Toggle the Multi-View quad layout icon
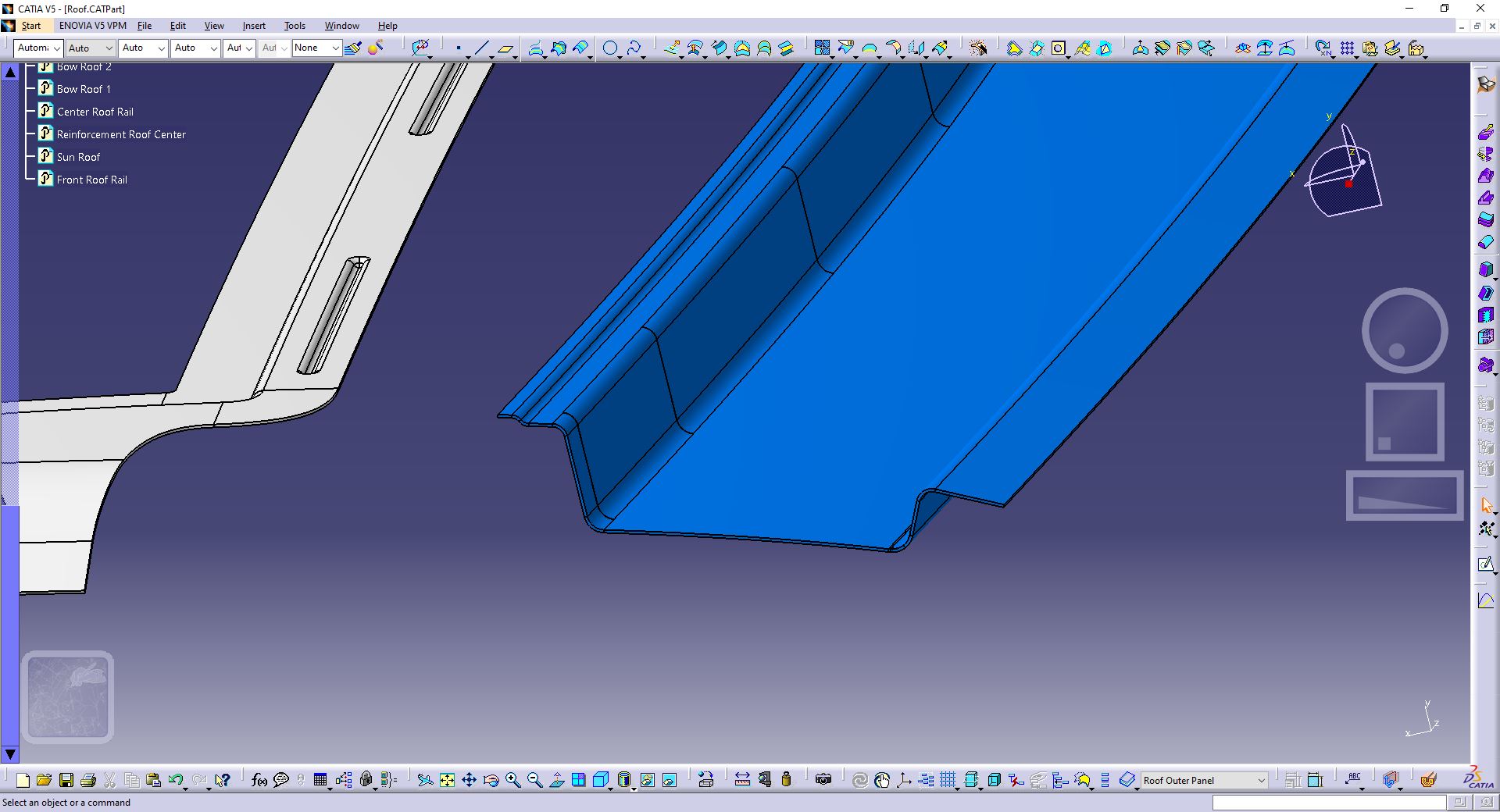The width and height of the screenshot is (1500, 812). [578, 779]
